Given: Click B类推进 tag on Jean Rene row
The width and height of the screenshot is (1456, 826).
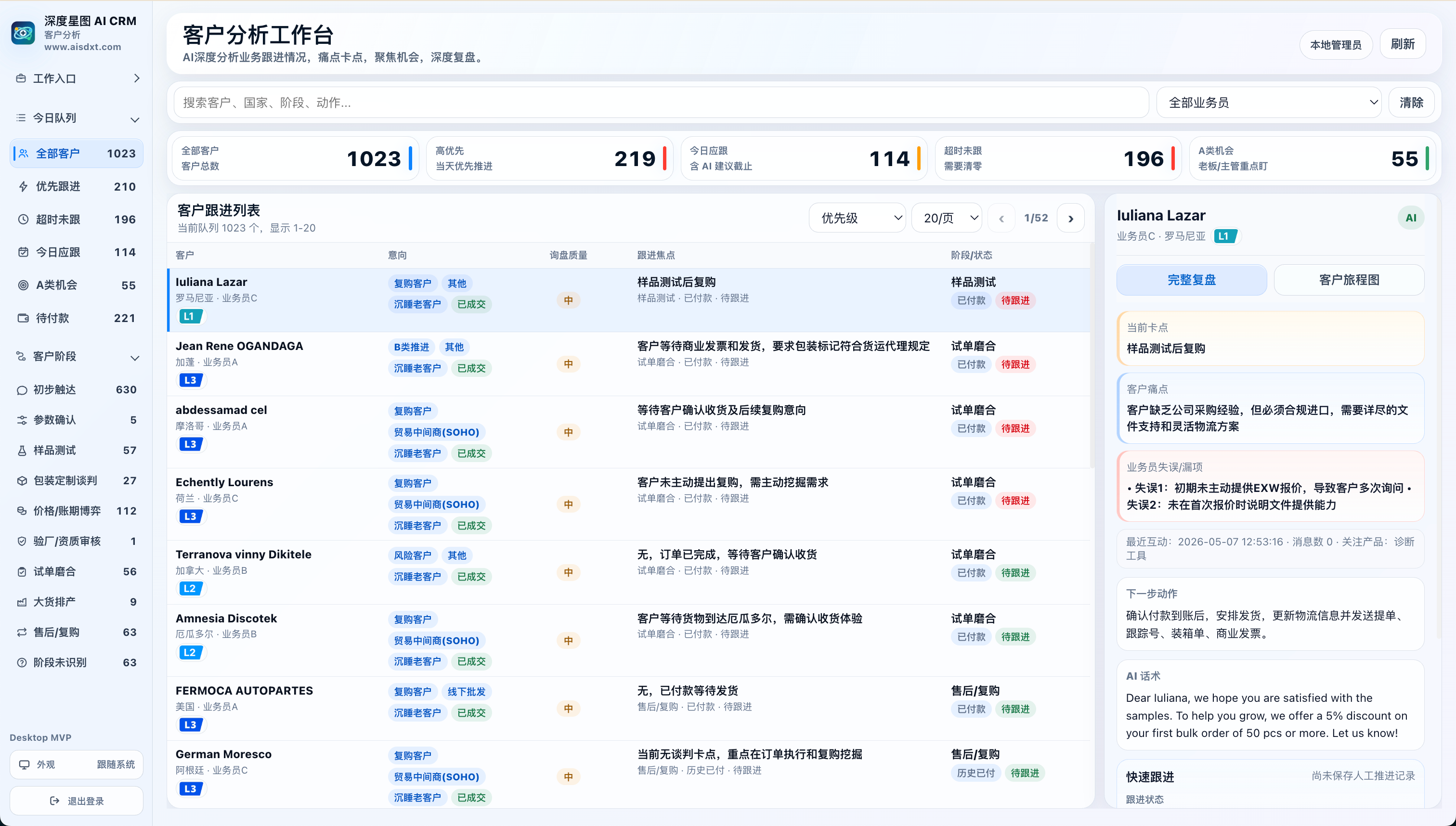Looking at the screenshot, I should pyautogui.click(x=411, y=347).
